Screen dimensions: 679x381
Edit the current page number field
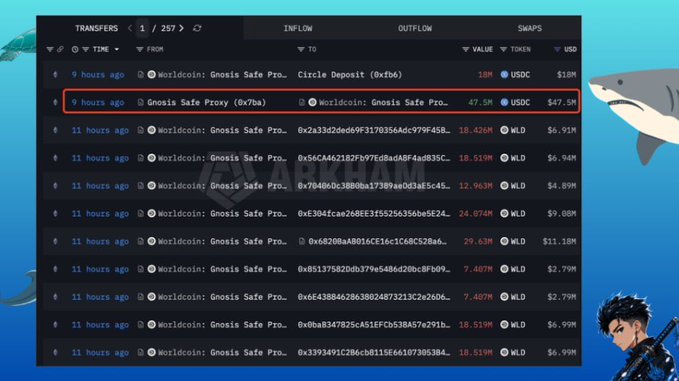pyautogui.click(x=142, y=28)
